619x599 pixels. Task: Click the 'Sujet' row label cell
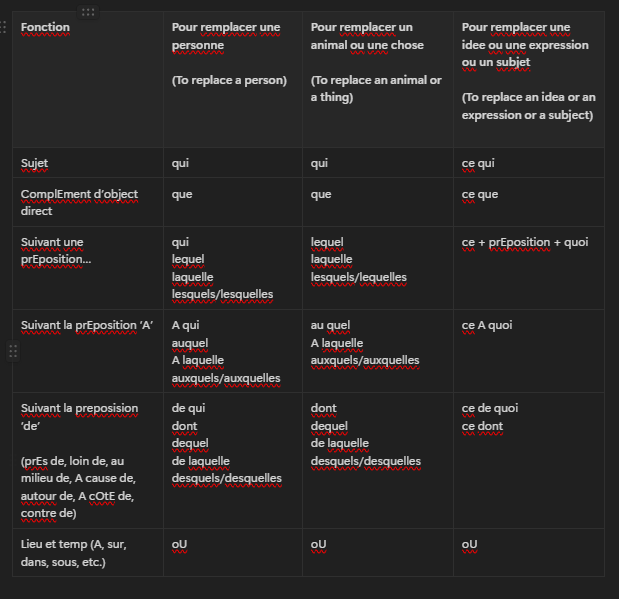(x=88, y=163)
